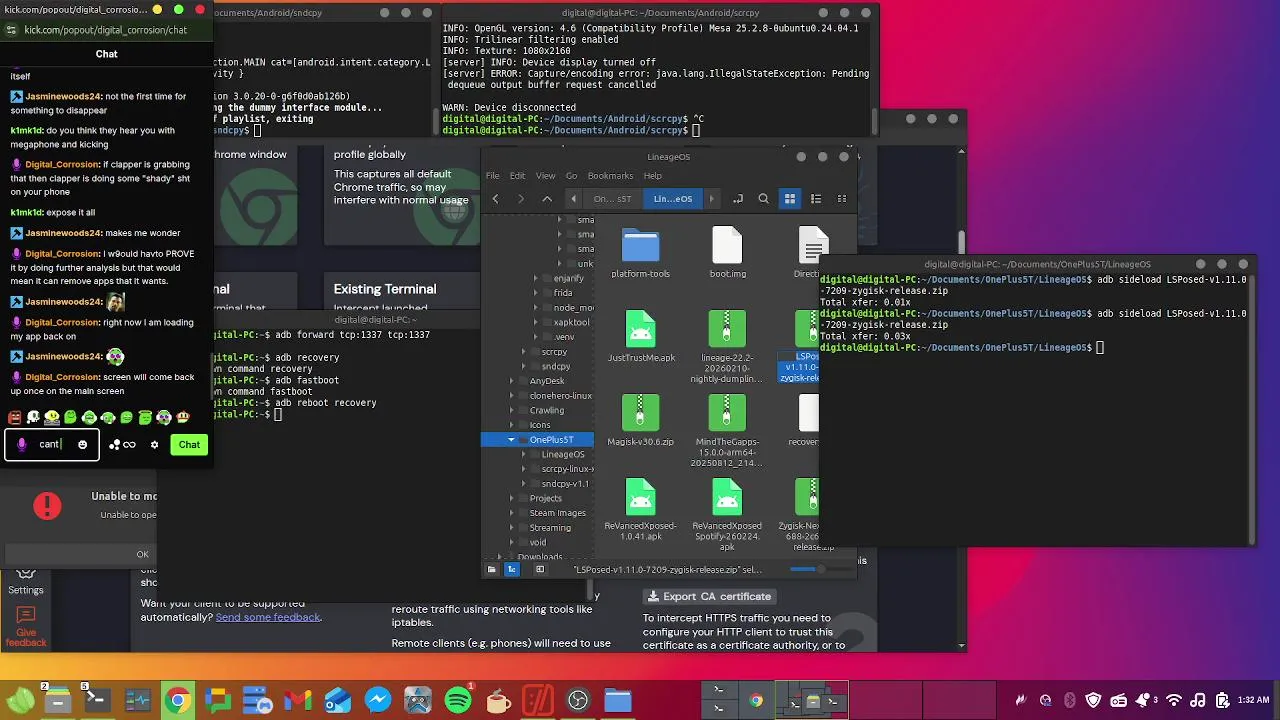
Task: Select the Magisk-v30.6.zip file
Action: [641, 421]
